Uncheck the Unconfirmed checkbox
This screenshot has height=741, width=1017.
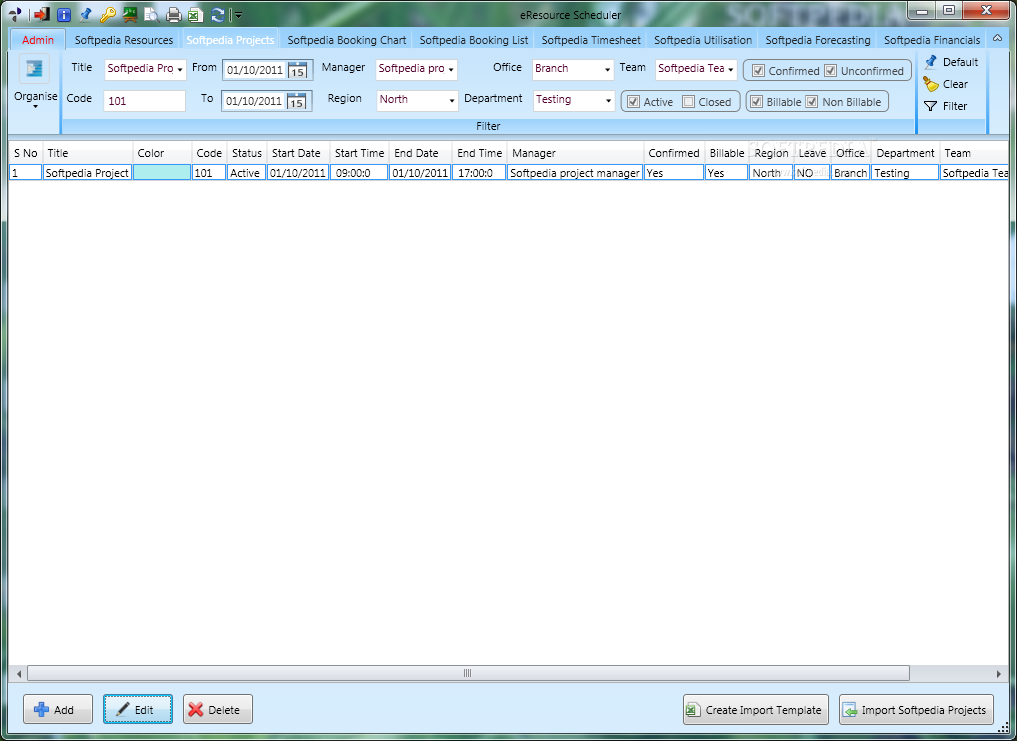pyautogui.click(x=830, y=71)
